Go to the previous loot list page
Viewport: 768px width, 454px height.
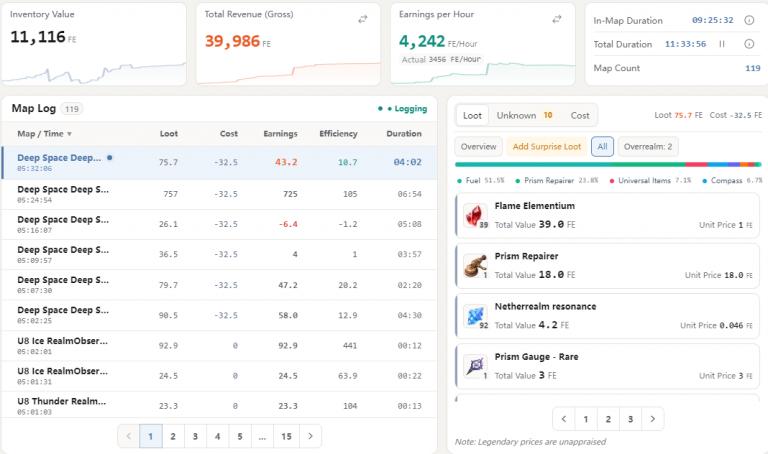564,419
